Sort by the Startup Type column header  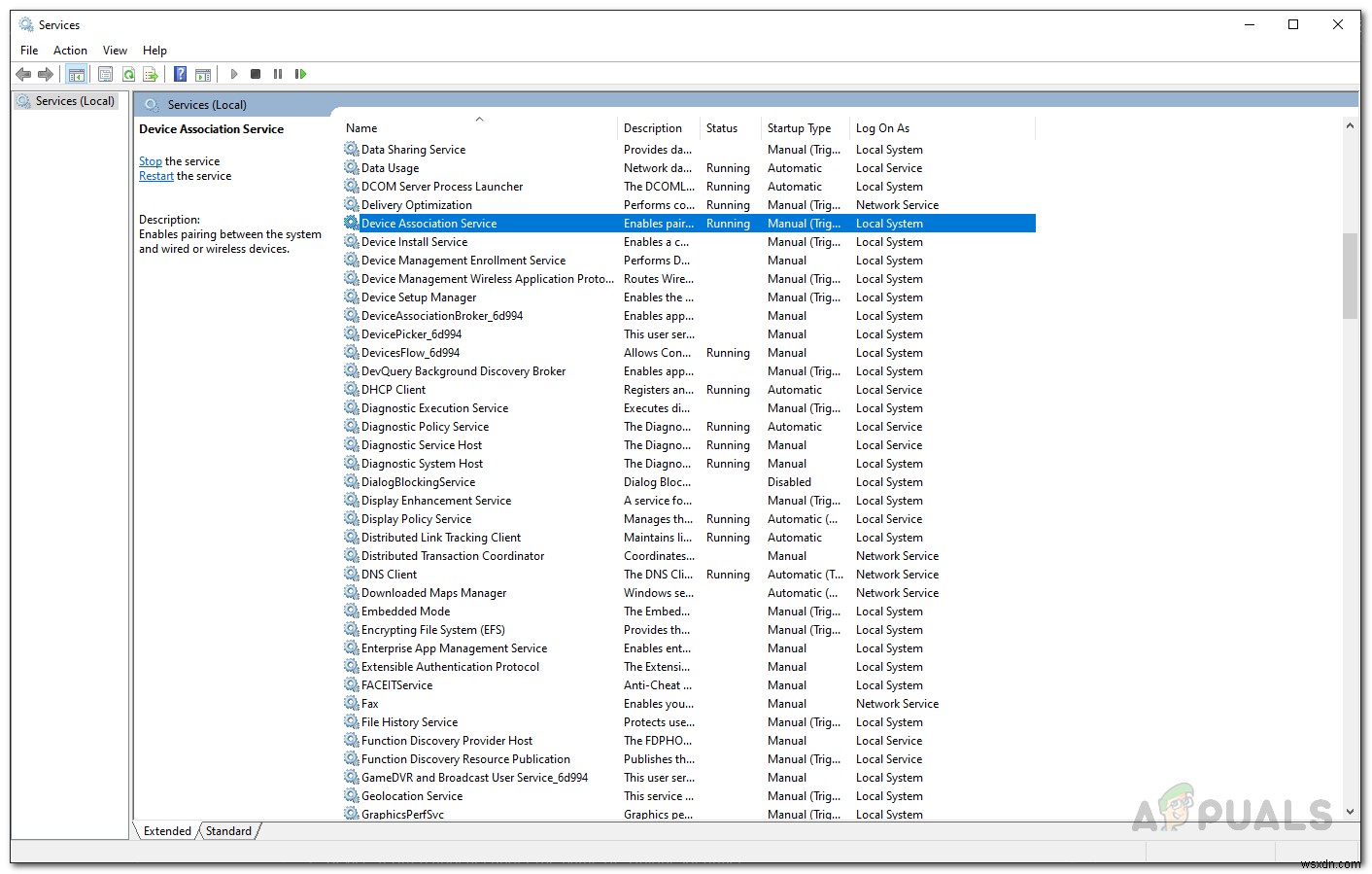pyautogui.click(x=806, y=128)
